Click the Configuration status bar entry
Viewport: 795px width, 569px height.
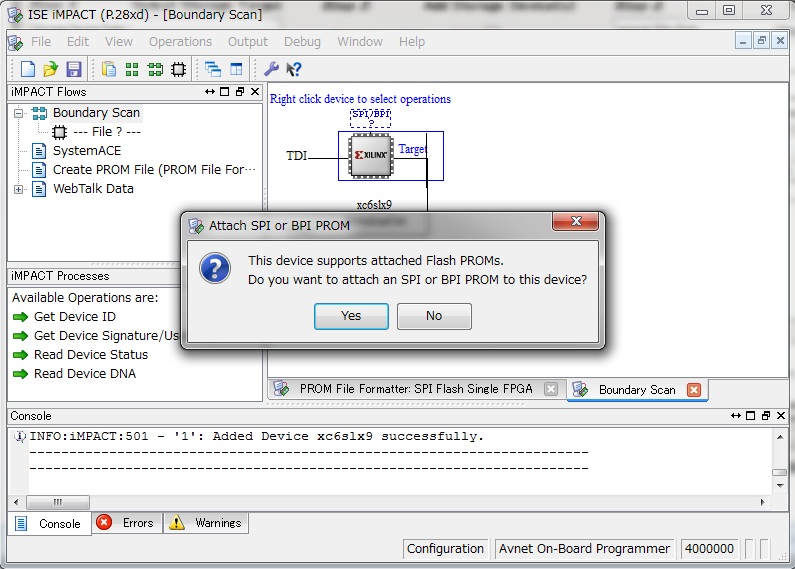coord(445,549)
